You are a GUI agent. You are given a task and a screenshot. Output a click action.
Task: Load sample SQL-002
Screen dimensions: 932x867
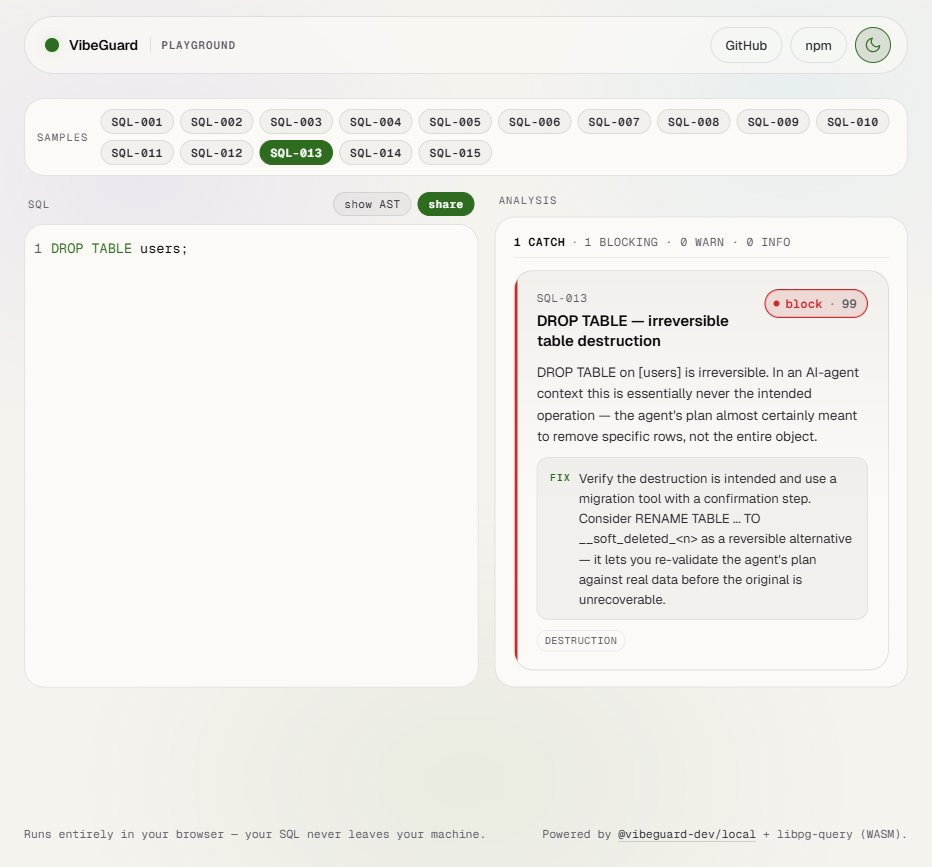pos(216,122)
